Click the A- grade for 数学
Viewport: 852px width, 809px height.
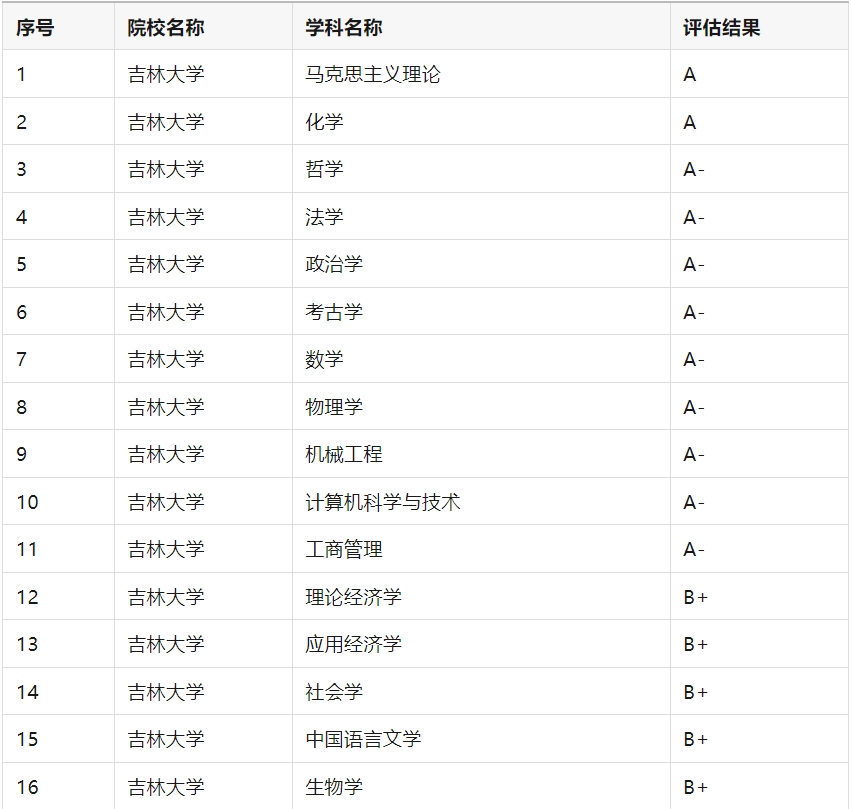[x=694, y=360]
